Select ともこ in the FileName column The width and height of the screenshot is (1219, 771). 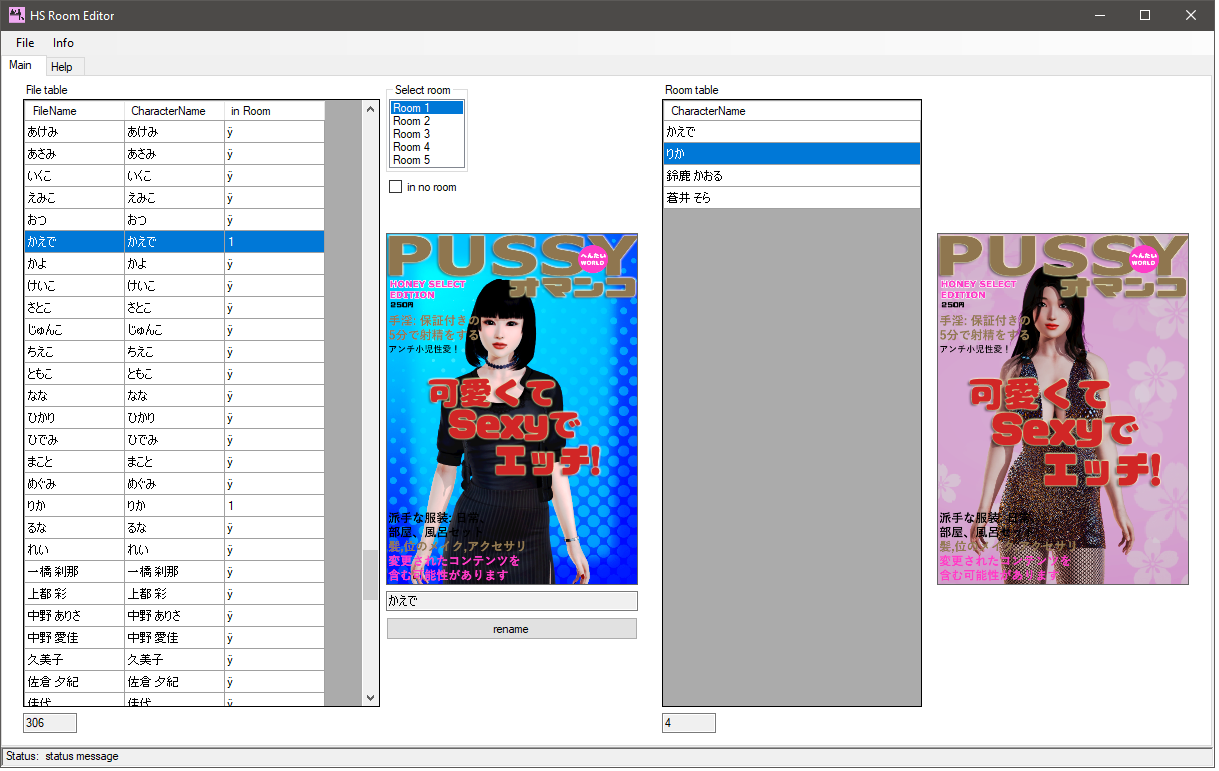[75, 374]
